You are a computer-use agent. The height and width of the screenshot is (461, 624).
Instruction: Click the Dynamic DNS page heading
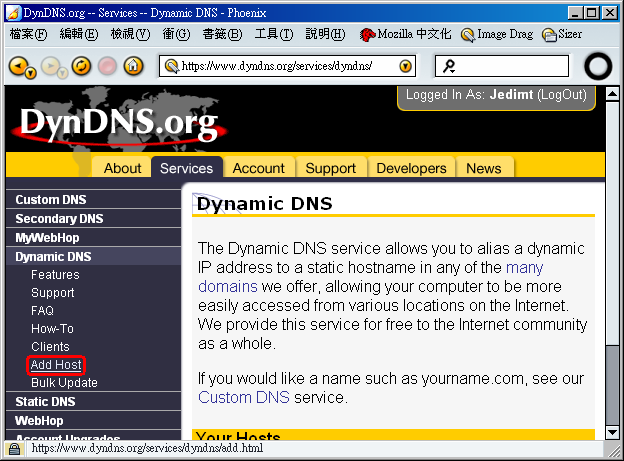(265, 204)
